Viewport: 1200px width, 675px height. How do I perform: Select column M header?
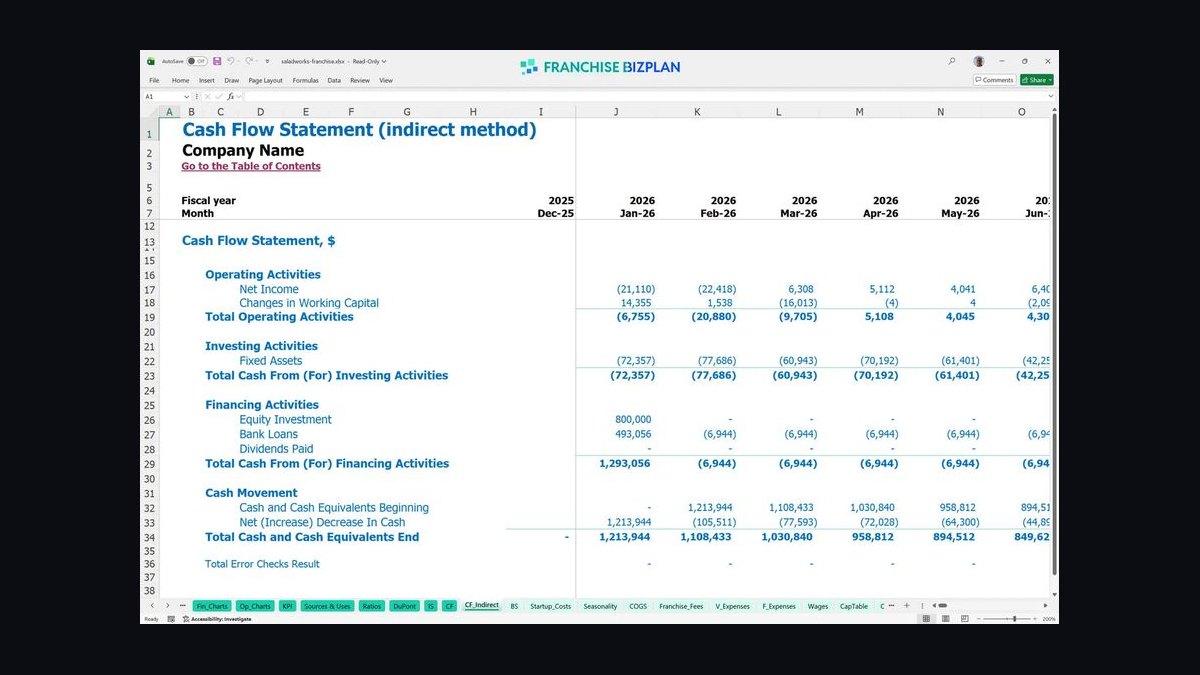pyautogui.click(x=859, y=112)
